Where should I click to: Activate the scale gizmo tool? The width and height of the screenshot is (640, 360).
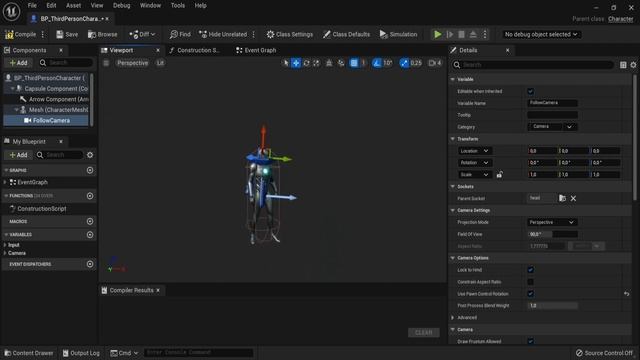316,63
